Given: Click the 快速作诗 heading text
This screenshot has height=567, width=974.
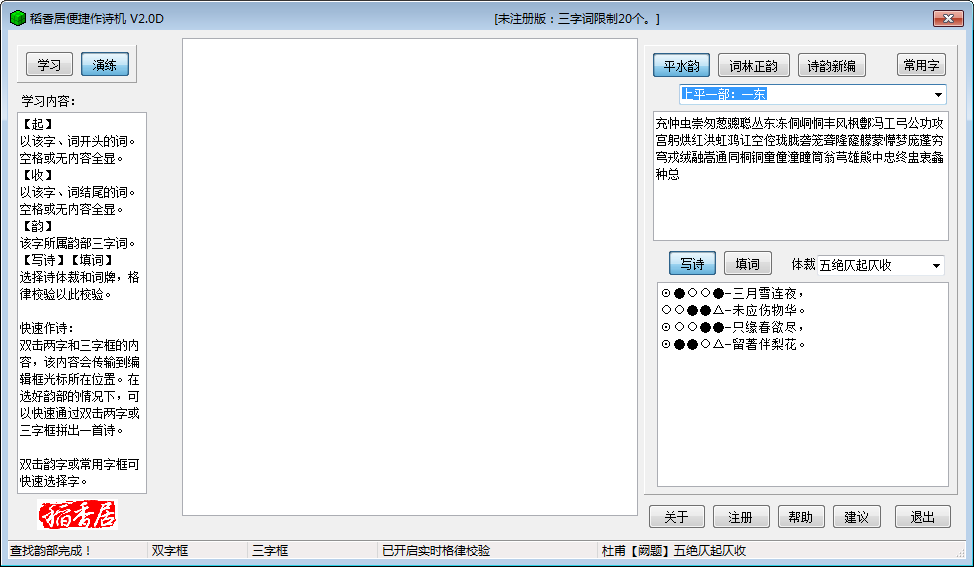Looking at the screenshot, I should point(47,328).
